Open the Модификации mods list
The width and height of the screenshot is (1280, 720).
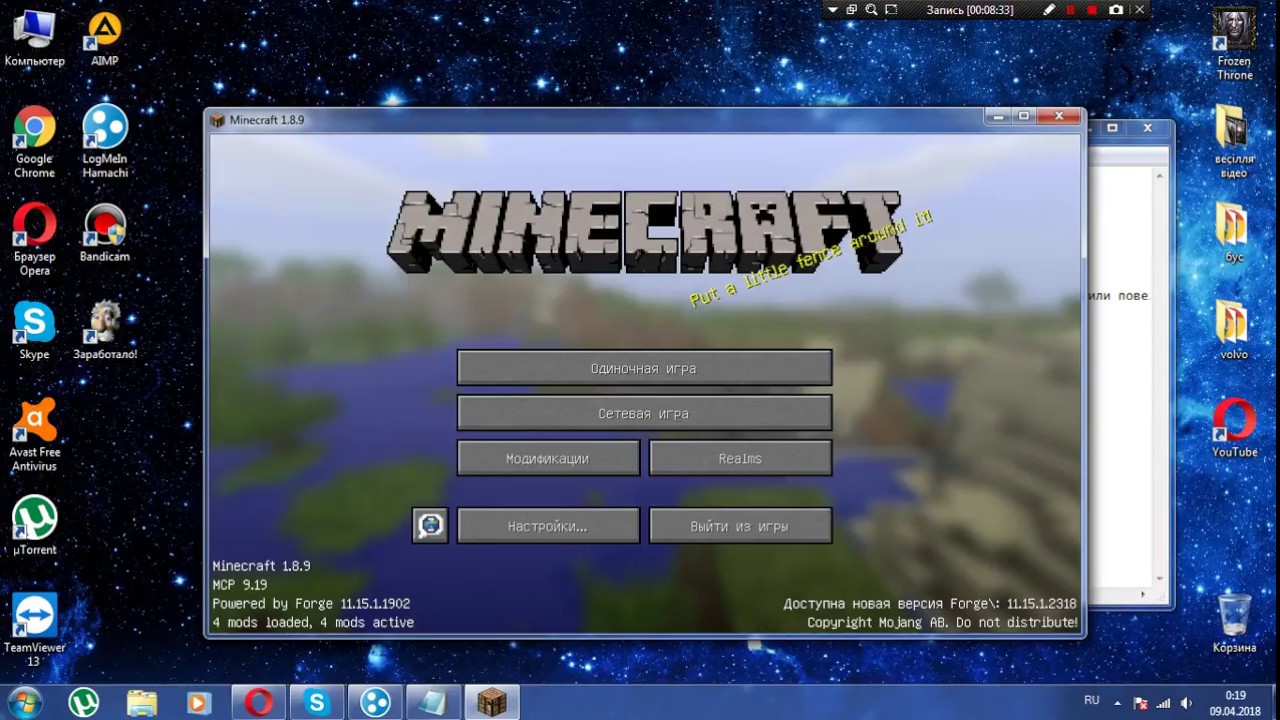pyautogui.click(x=548, y=458)
